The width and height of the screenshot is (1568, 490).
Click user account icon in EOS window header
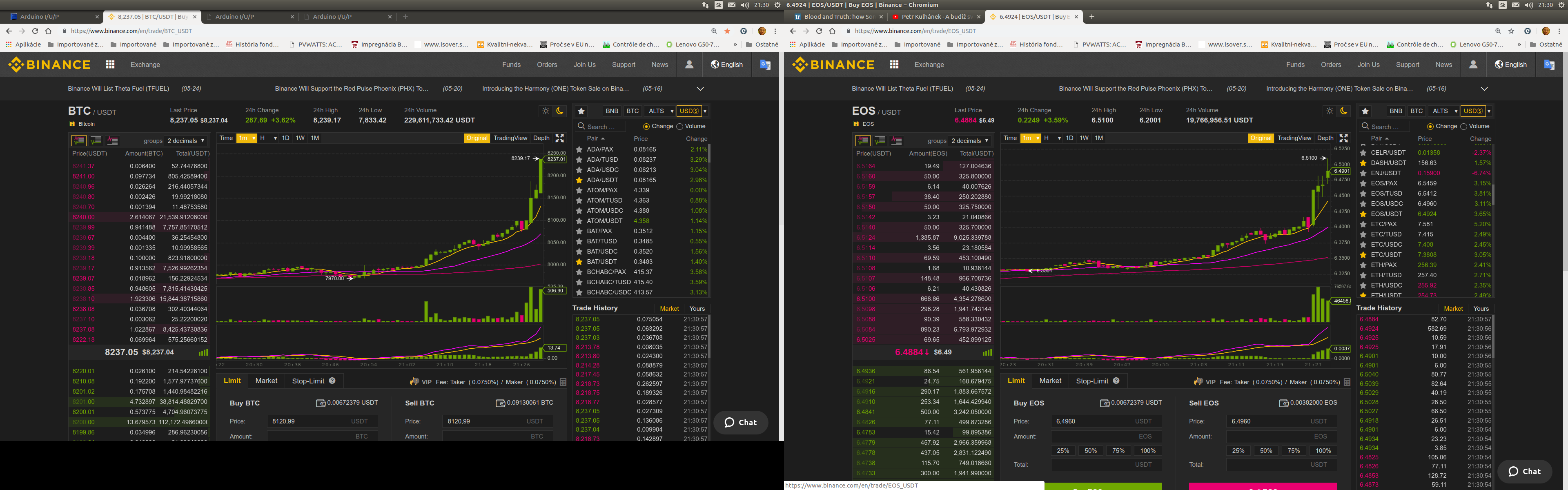(x=1473, y=65)
